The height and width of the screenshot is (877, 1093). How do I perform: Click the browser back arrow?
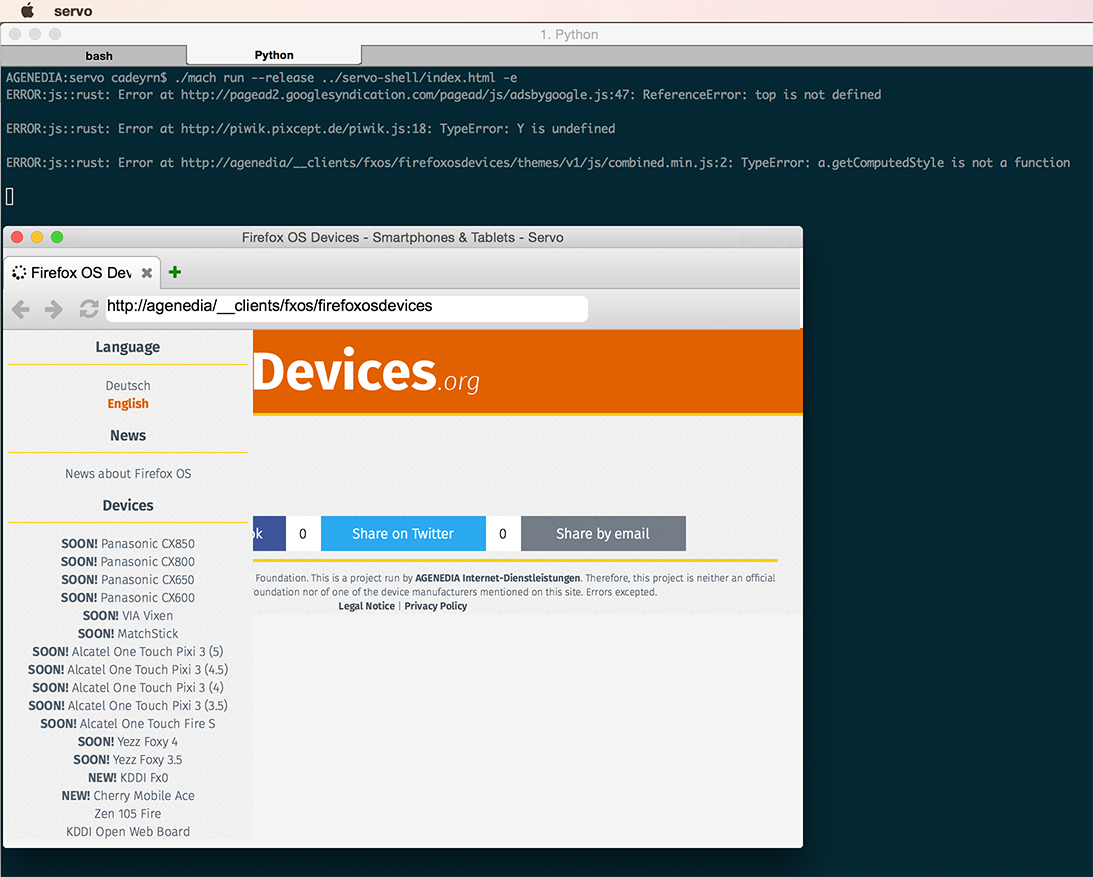[21, 309]
